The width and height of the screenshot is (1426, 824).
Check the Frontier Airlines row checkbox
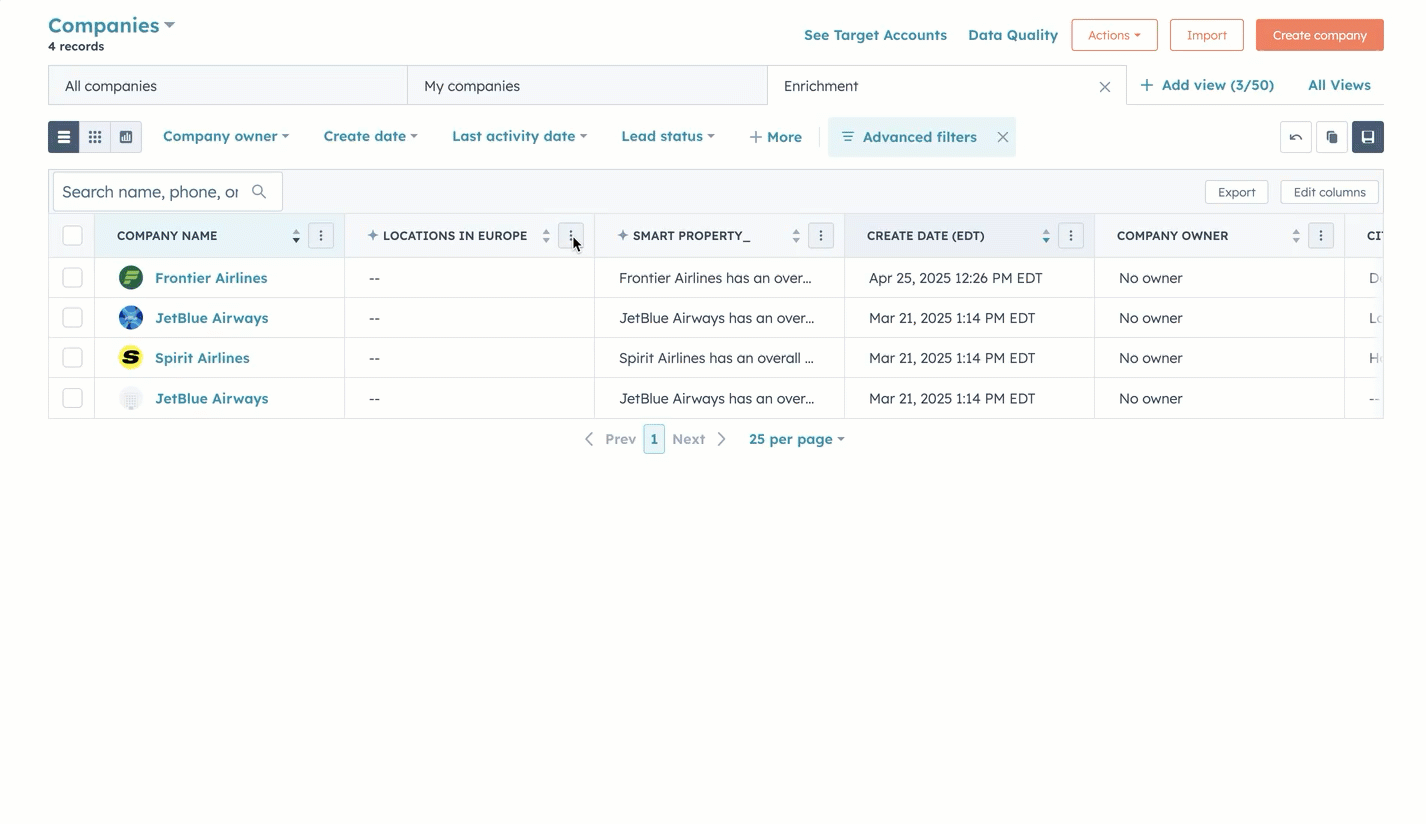(72, 278)
